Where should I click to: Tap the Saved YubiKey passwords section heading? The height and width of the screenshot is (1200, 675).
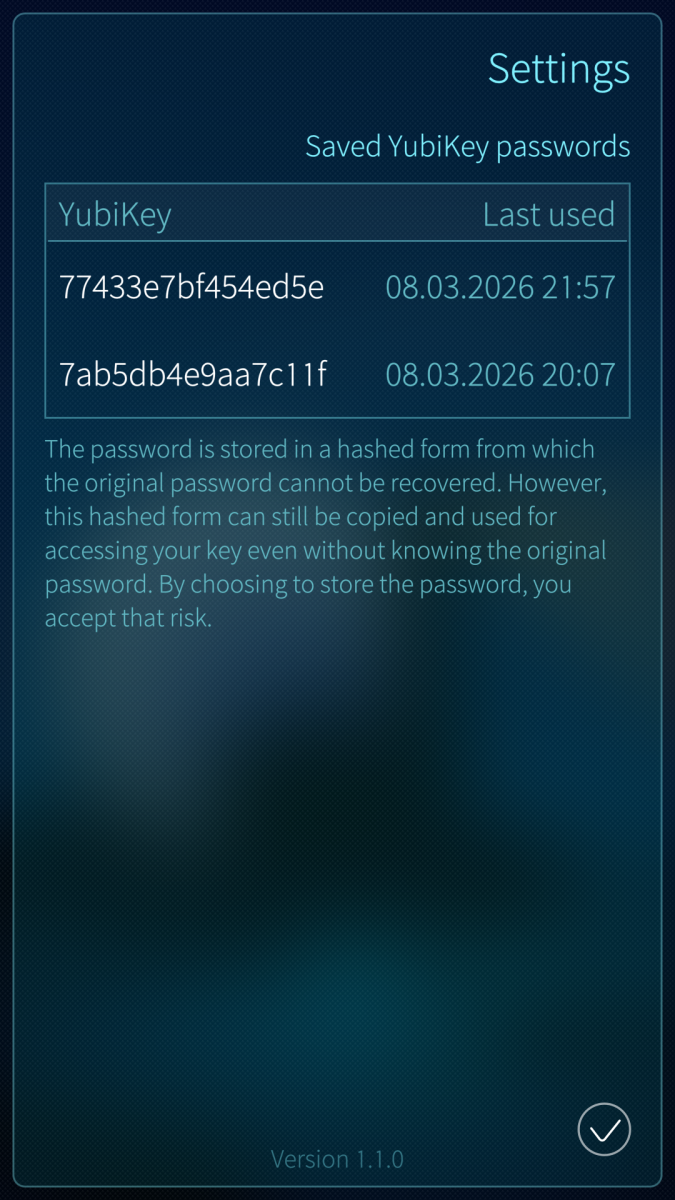(x=468, y=147)
